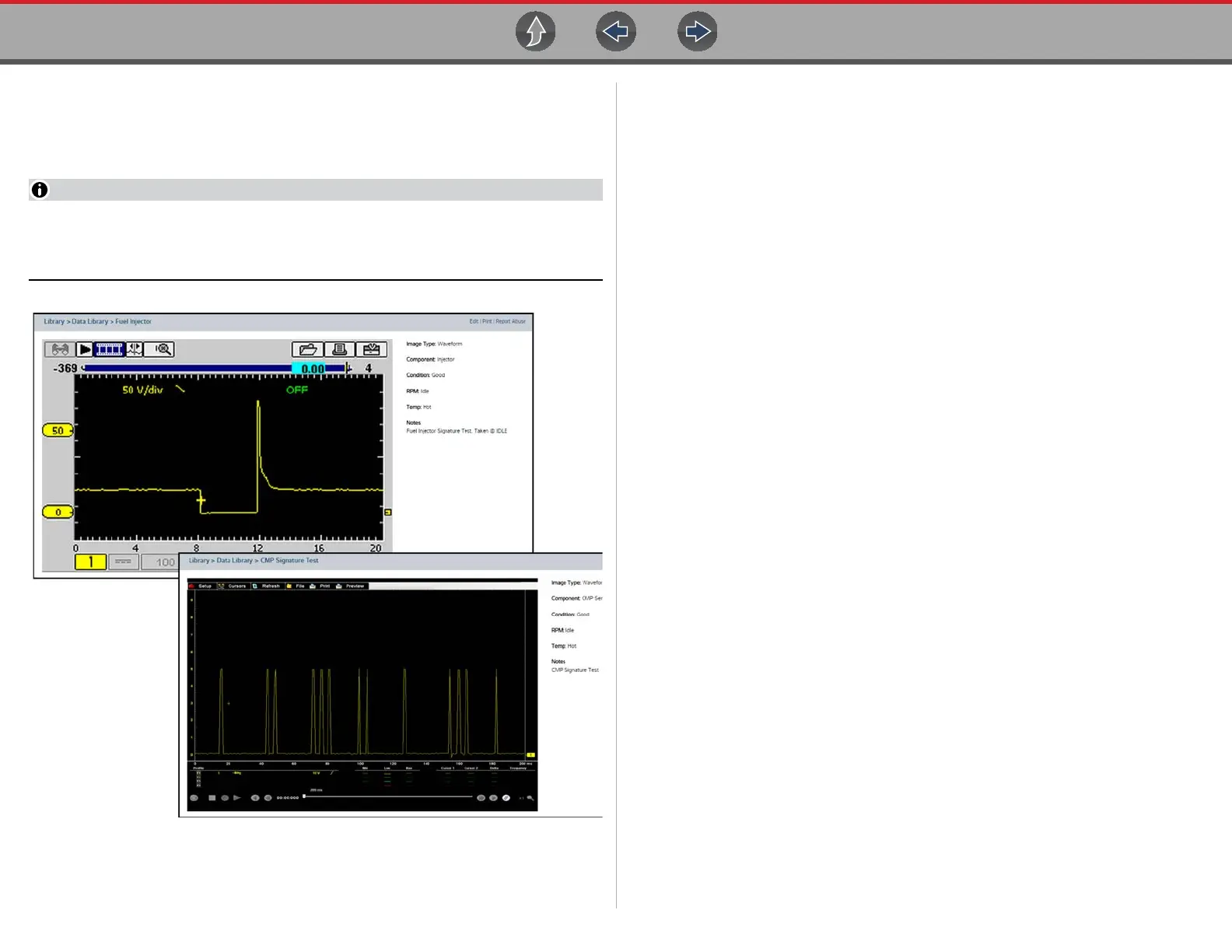The height and width of the screenshot is (952, 1232).
Task: Click the CMP playback position slider
Action: 387,796
